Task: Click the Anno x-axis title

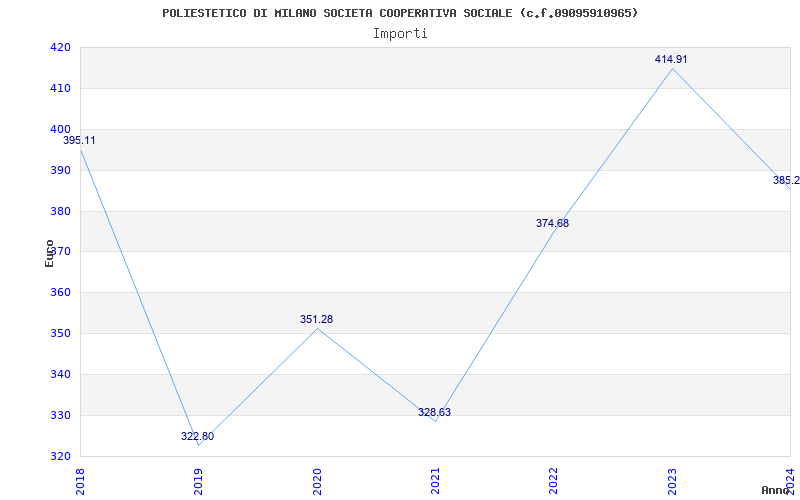Action: point(775,490)
